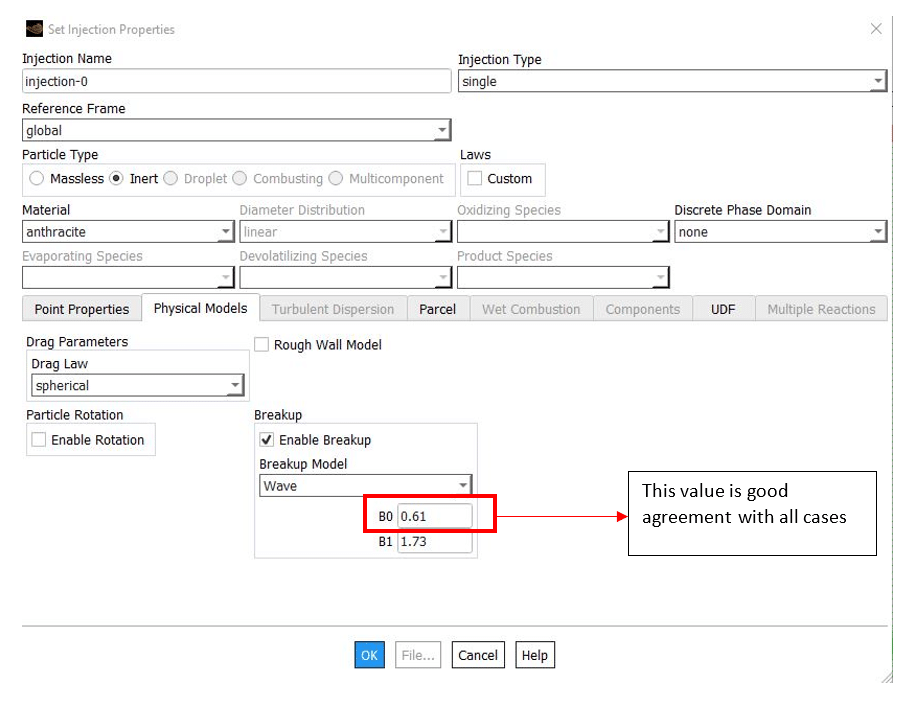Screen dimensions: 909x709
Task: Switch to the Parcel tab
Action: pos(437,310)
